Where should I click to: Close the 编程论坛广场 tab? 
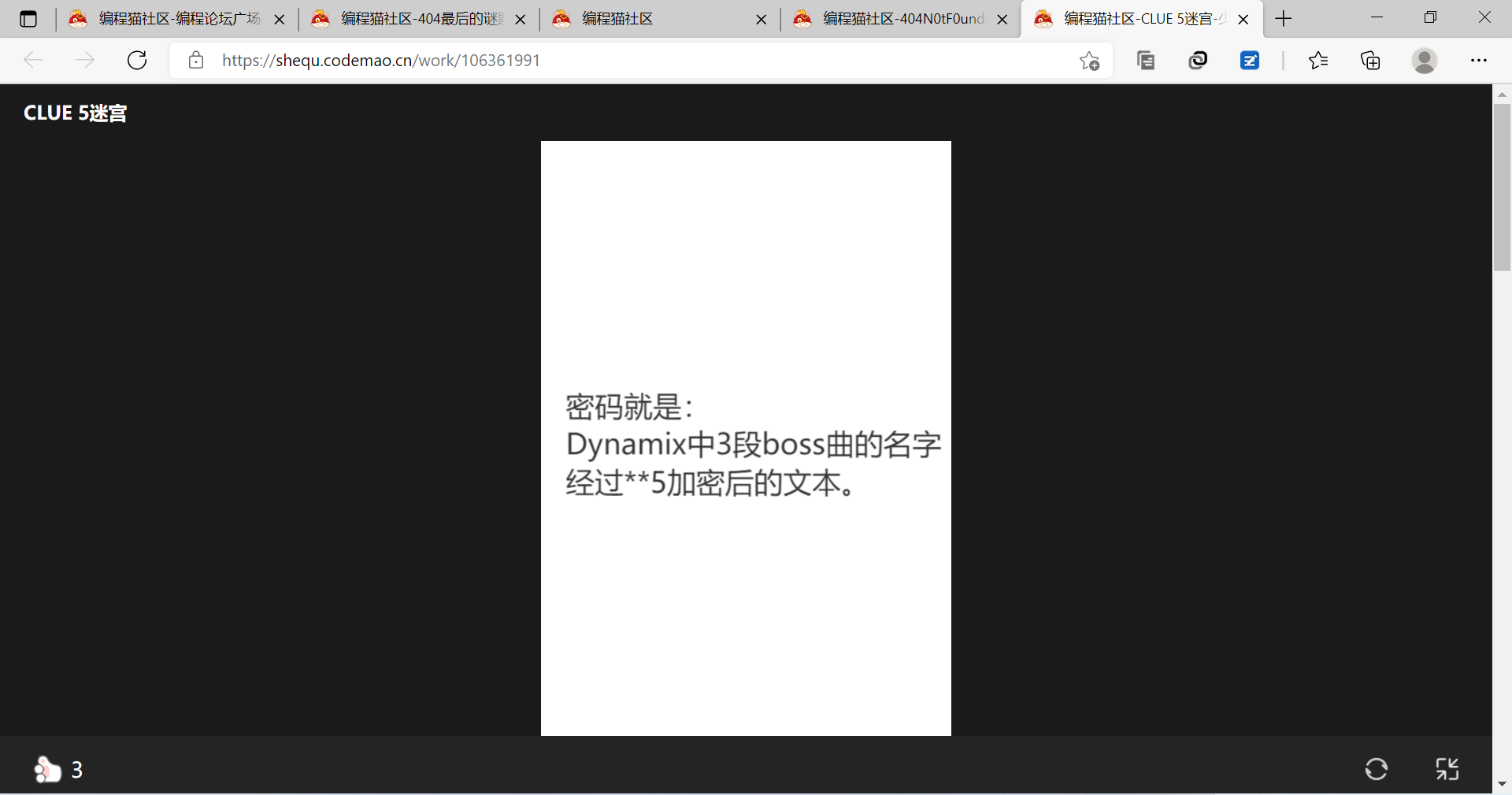tap(280, 20)
